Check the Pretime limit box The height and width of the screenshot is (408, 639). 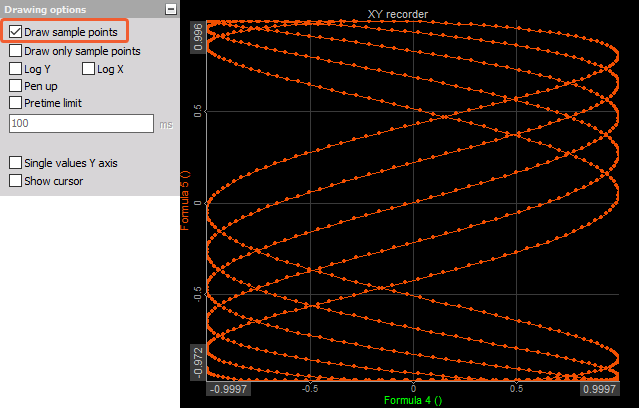click(15, 103)
